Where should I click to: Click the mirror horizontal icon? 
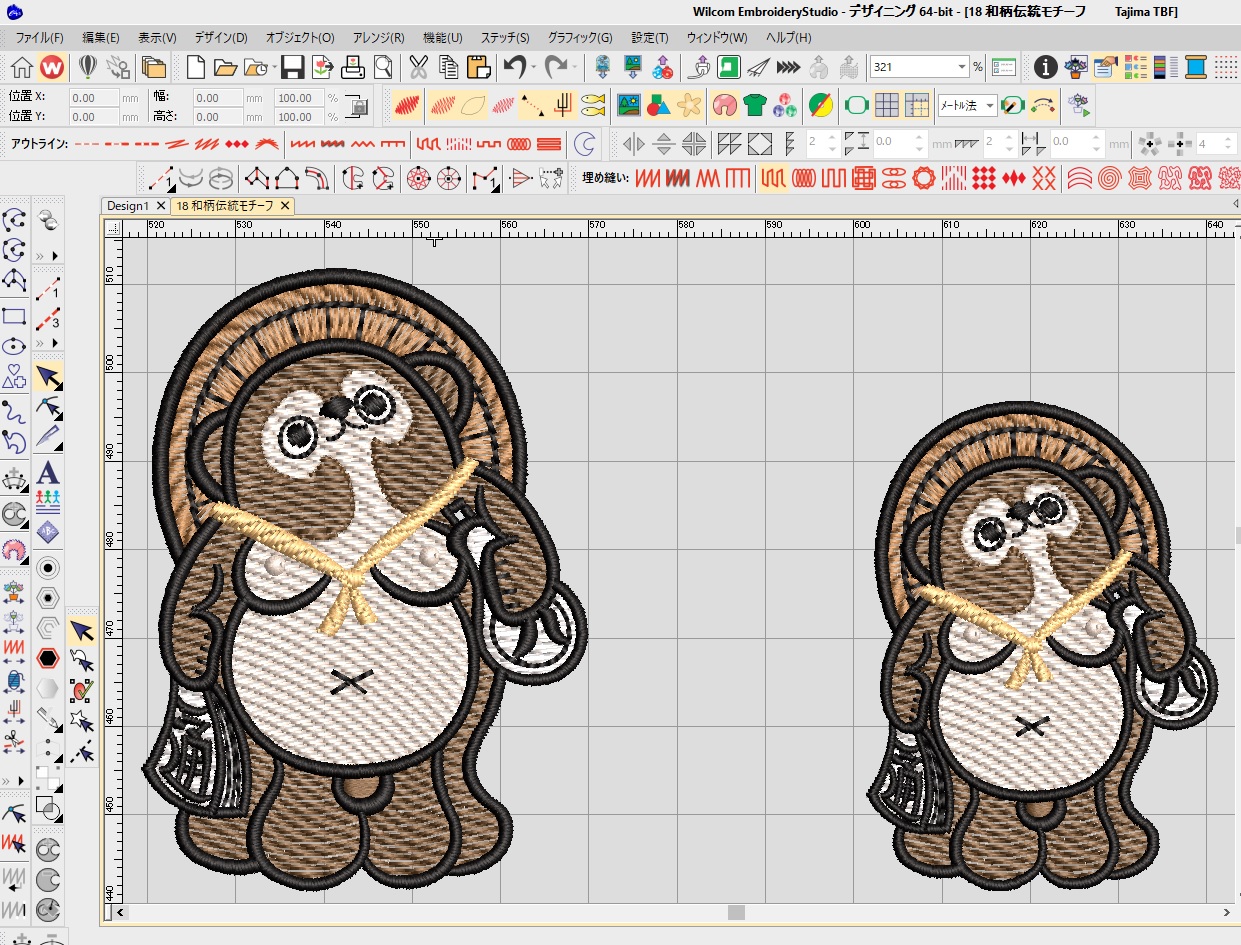click(634, 144)
